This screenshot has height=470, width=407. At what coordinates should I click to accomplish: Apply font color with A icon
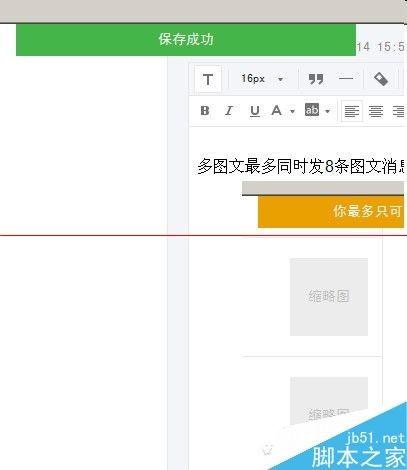pyautogui.click(x=276, y=110)
